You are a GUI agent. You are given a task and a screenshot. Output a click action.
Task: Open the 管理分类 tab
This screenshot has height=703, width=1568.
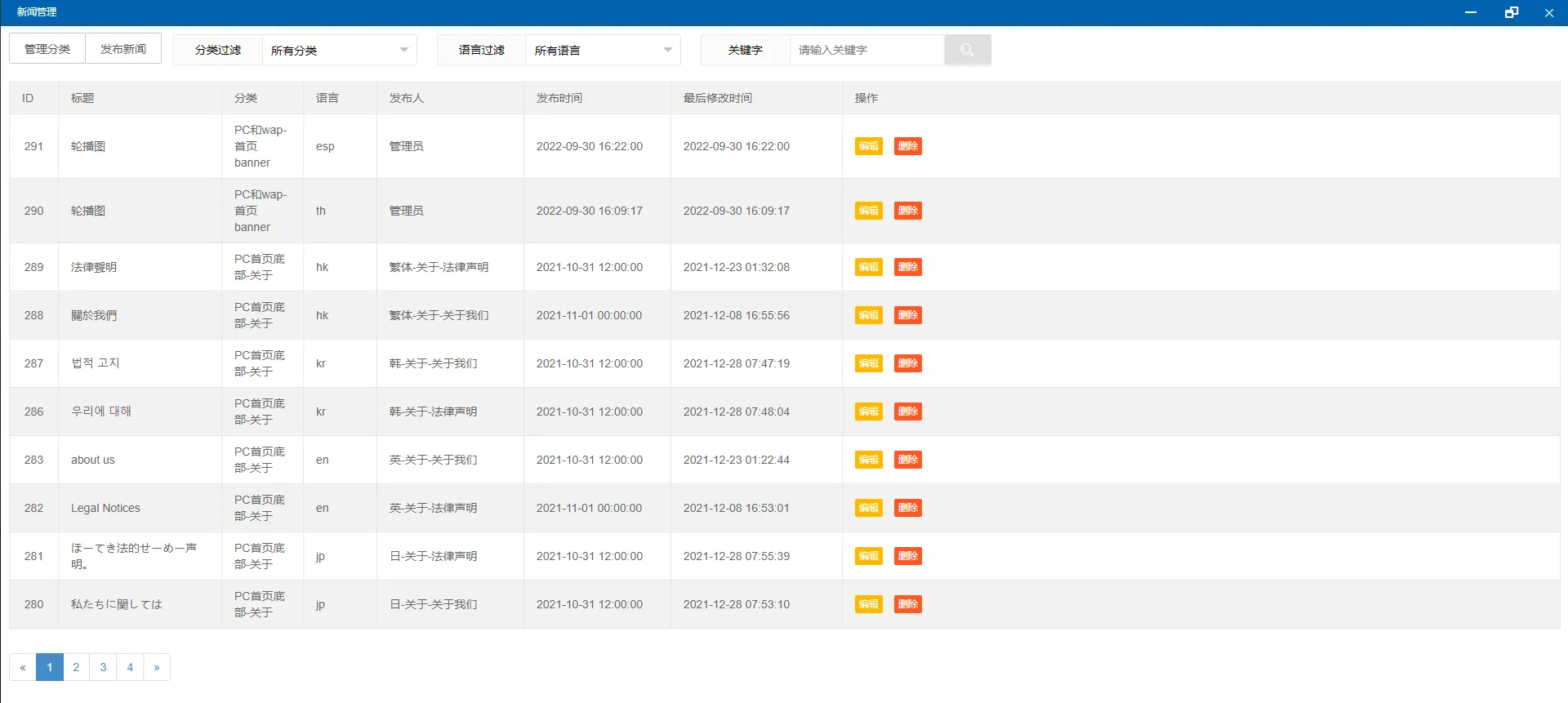[47, 49]
